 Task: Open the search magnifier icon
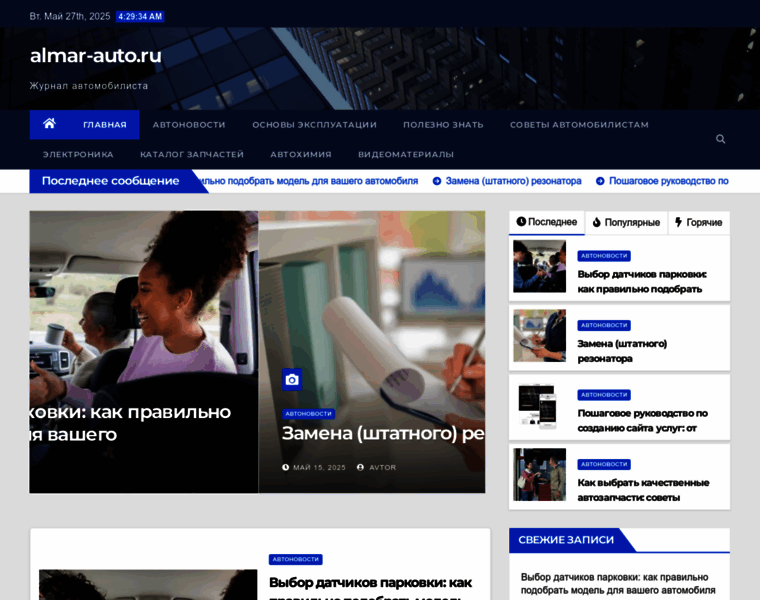(x=720, y=139)
